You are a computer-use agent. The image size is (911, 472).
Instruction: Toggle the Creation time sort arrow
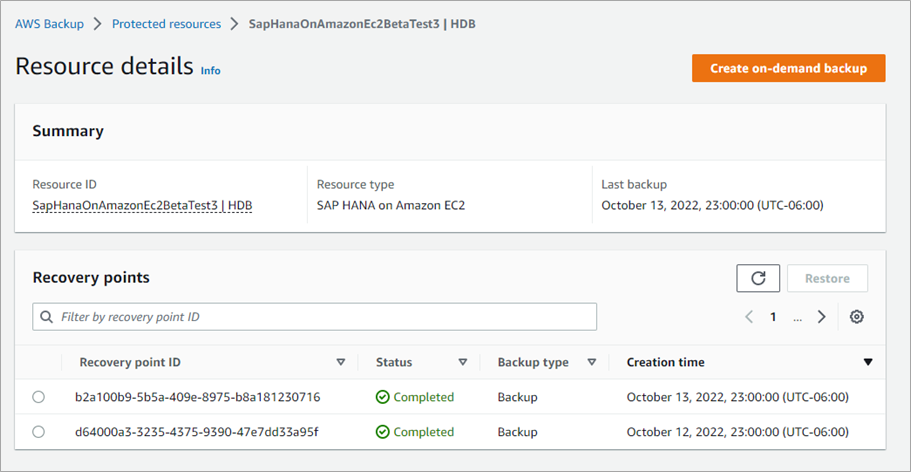[x=867, y=362]
